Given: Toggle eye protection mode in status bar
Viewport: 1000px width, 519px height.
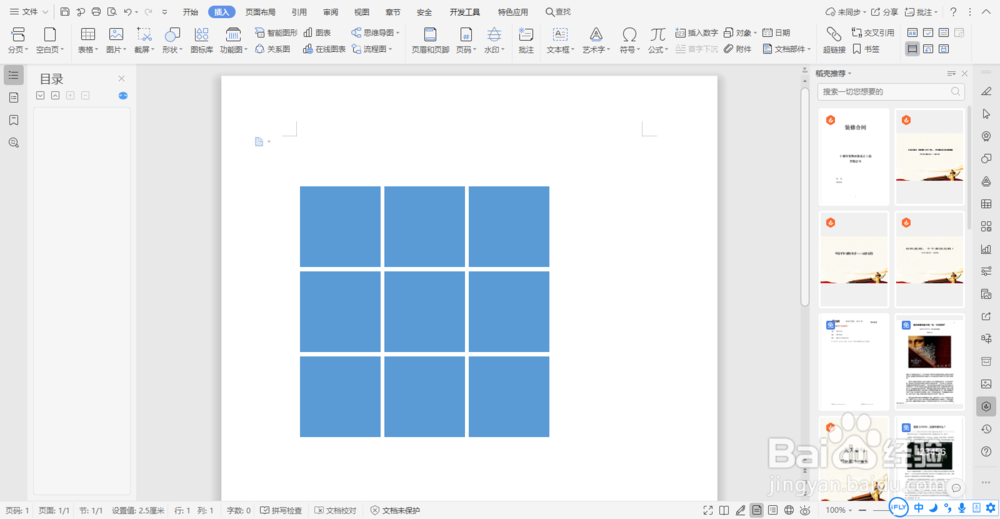Looking at the screenshot, I should [805, 510].
